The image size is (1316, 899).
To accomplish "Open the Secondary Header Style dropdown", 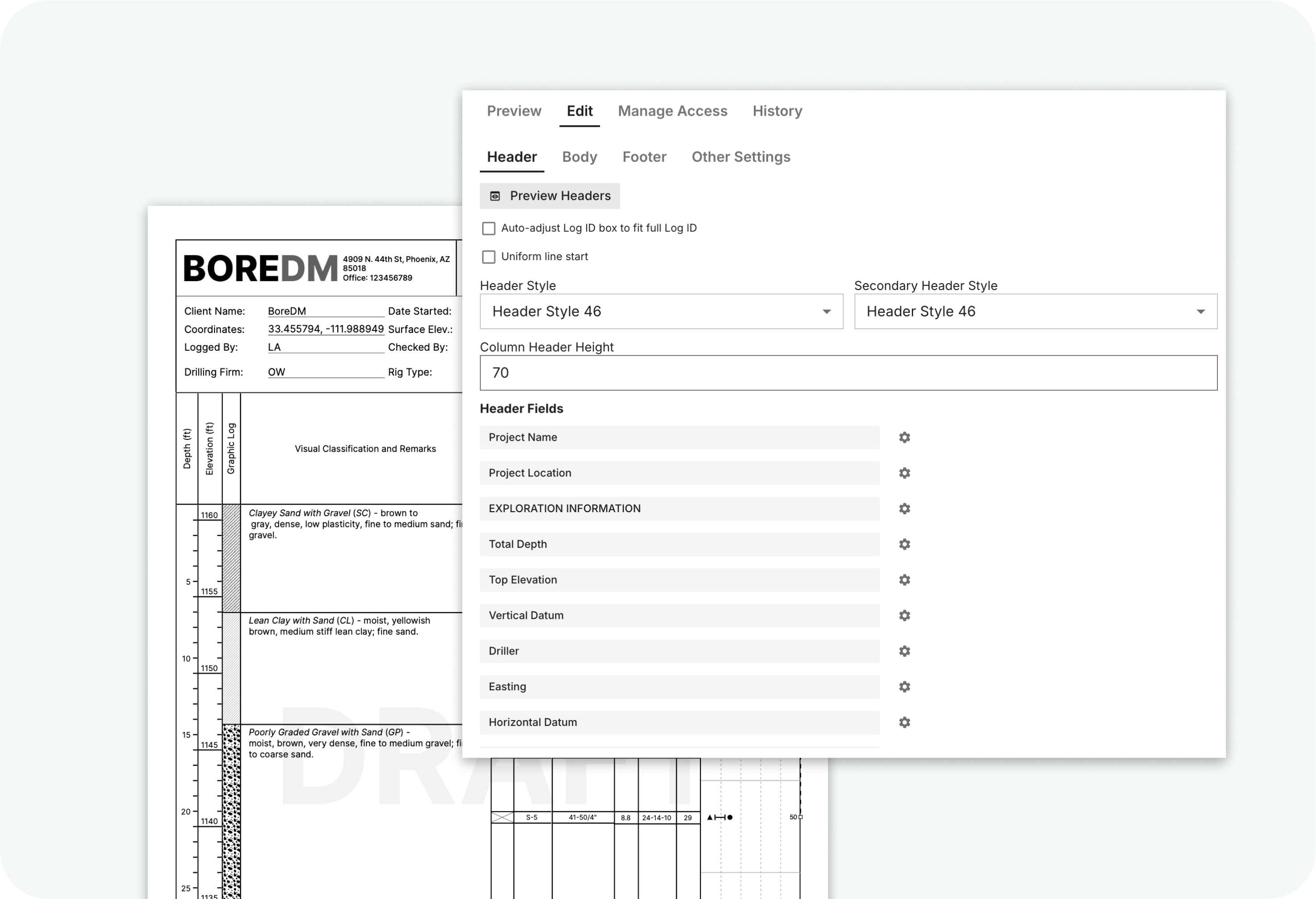I will [x=1202, y=311].
